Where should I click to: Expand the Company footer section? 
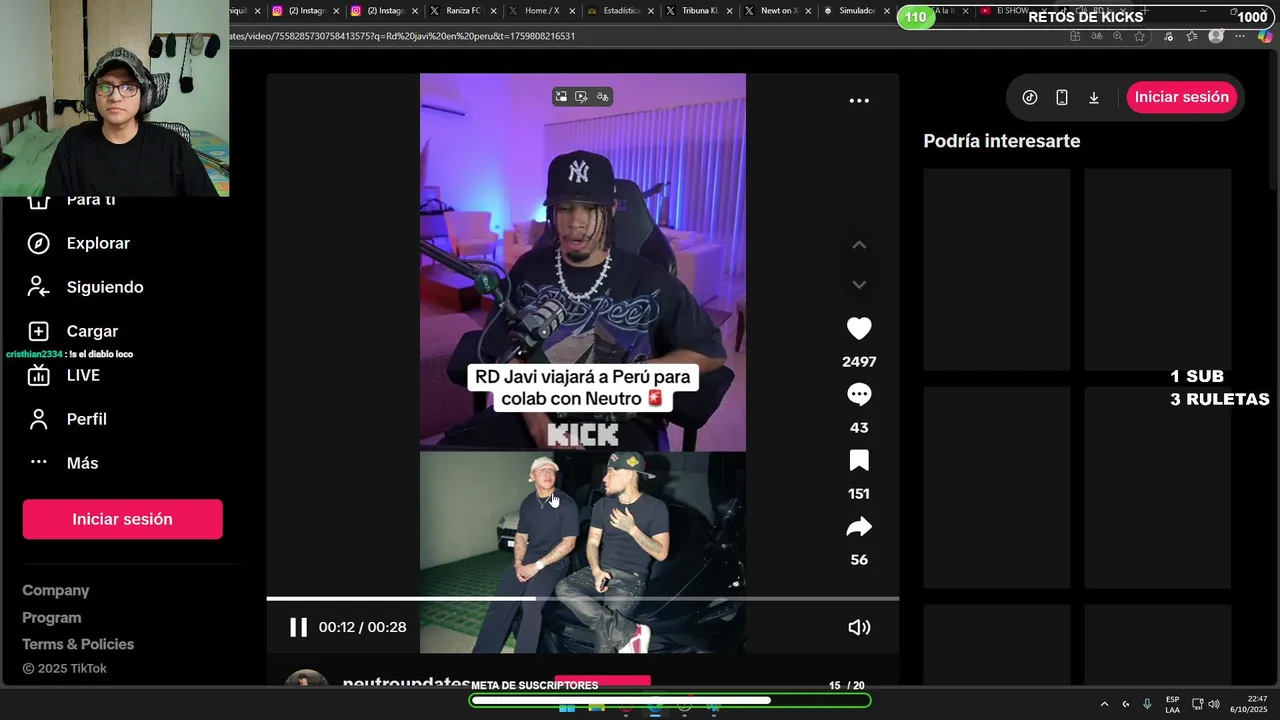56,591
